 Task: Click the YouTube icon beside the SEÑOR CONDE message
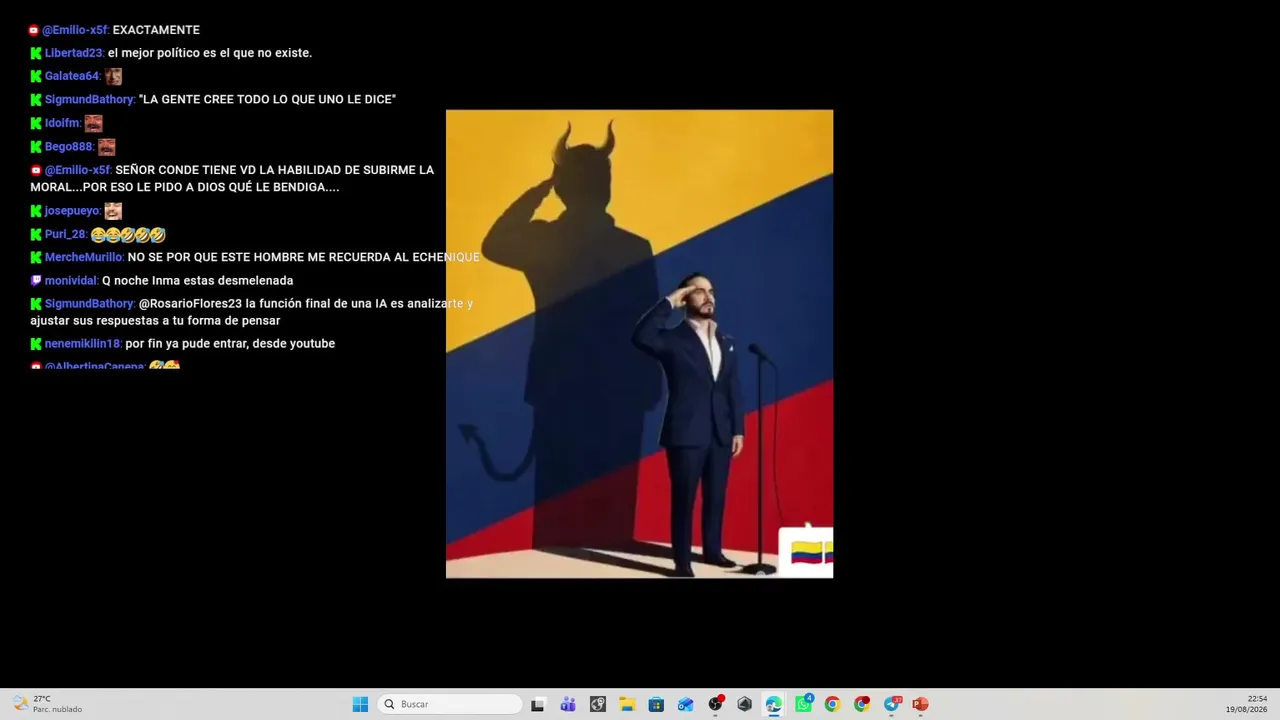(36, 170)
